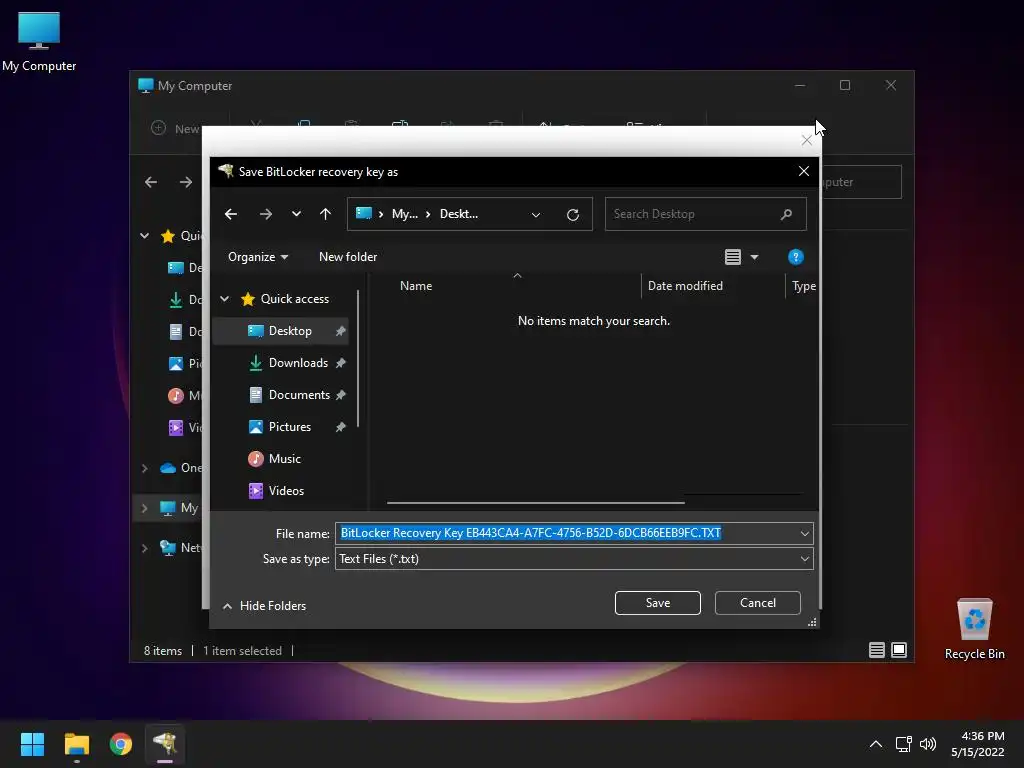Show hidden system tray icons
1024x768 pixels.
click(x=876, y=744)
